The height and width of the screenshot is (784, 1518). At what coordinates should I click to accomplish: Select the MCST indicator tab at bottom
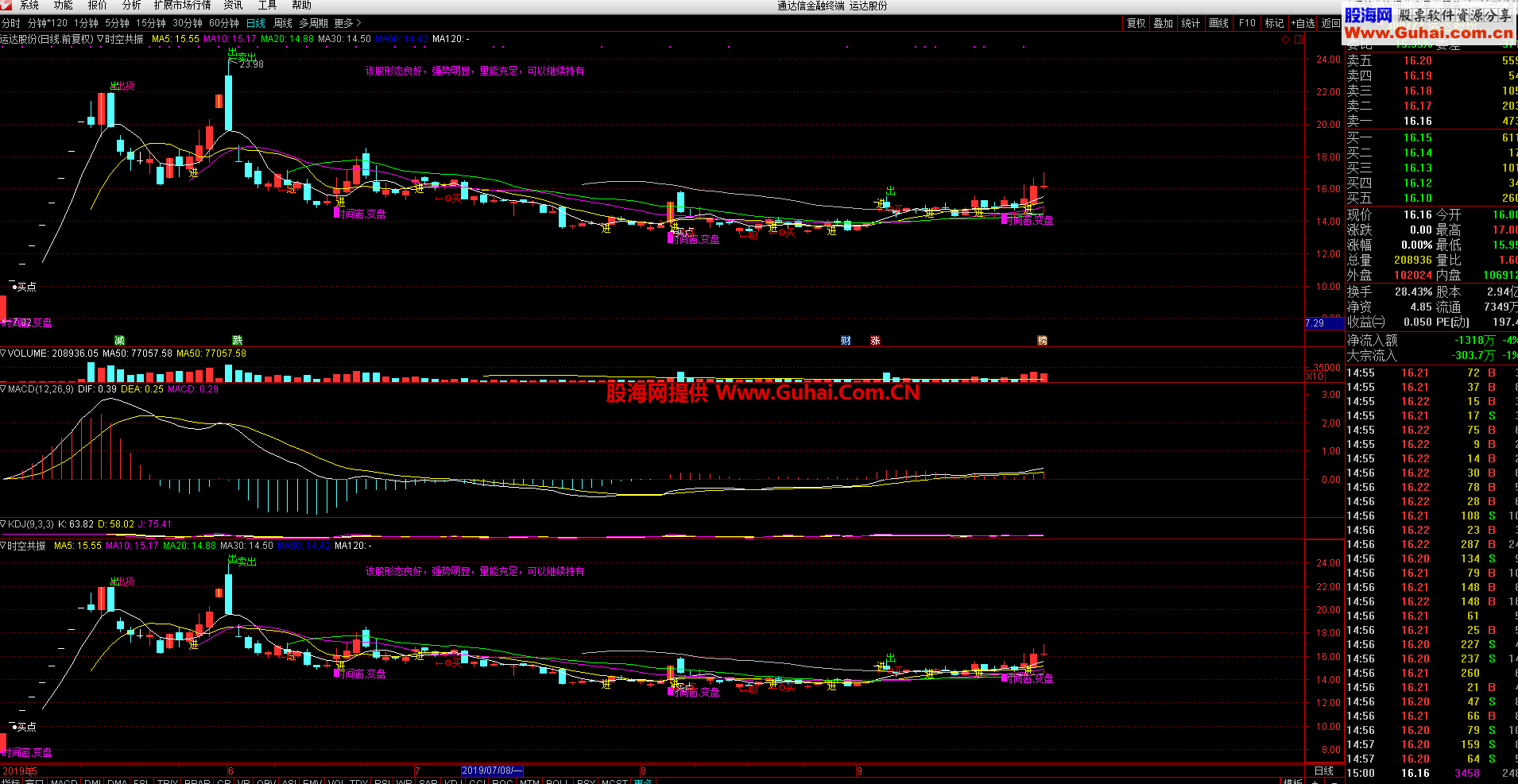614,780
